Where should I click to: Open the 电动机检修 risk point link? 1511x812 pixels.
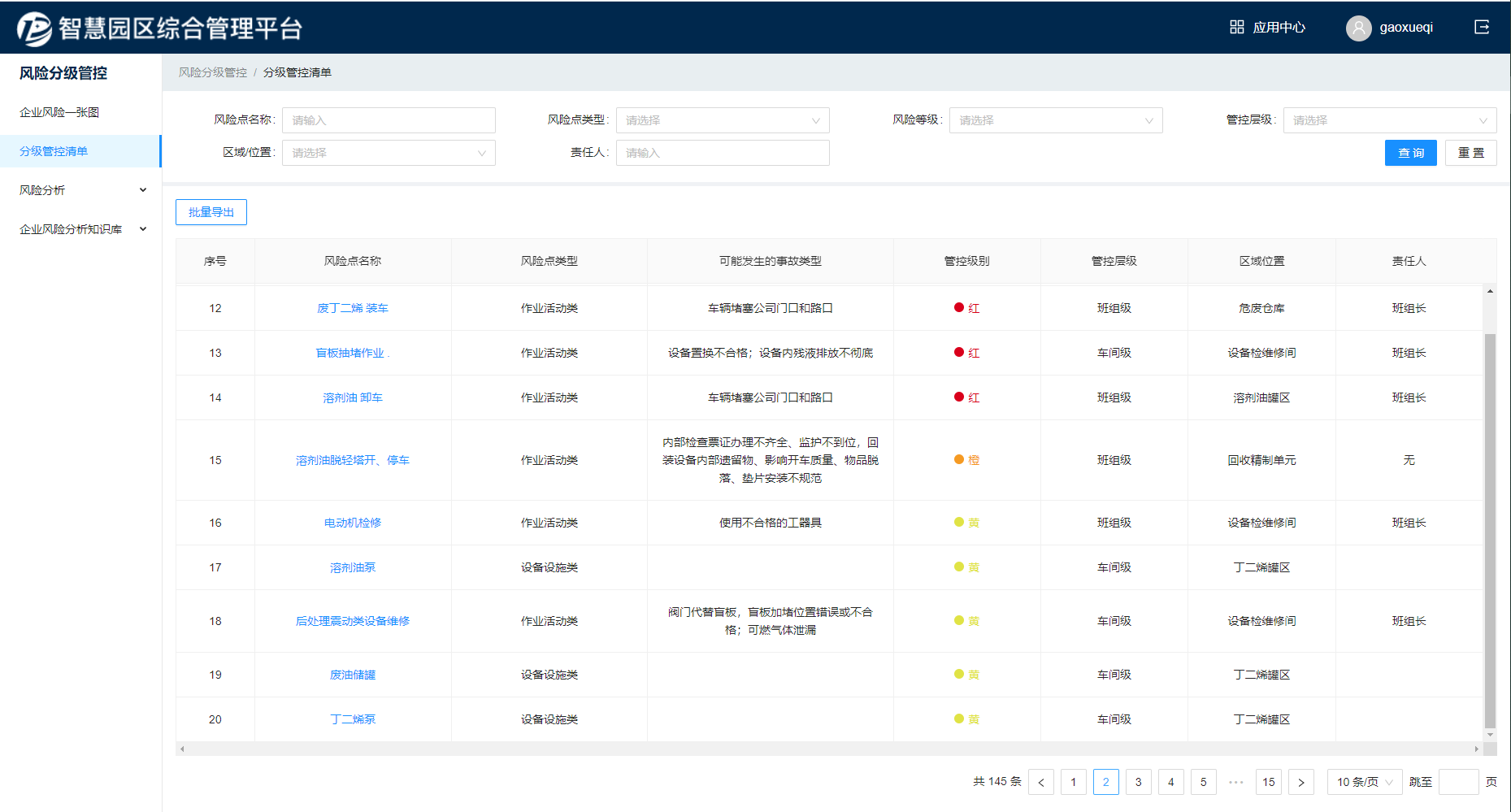(353, 523)
